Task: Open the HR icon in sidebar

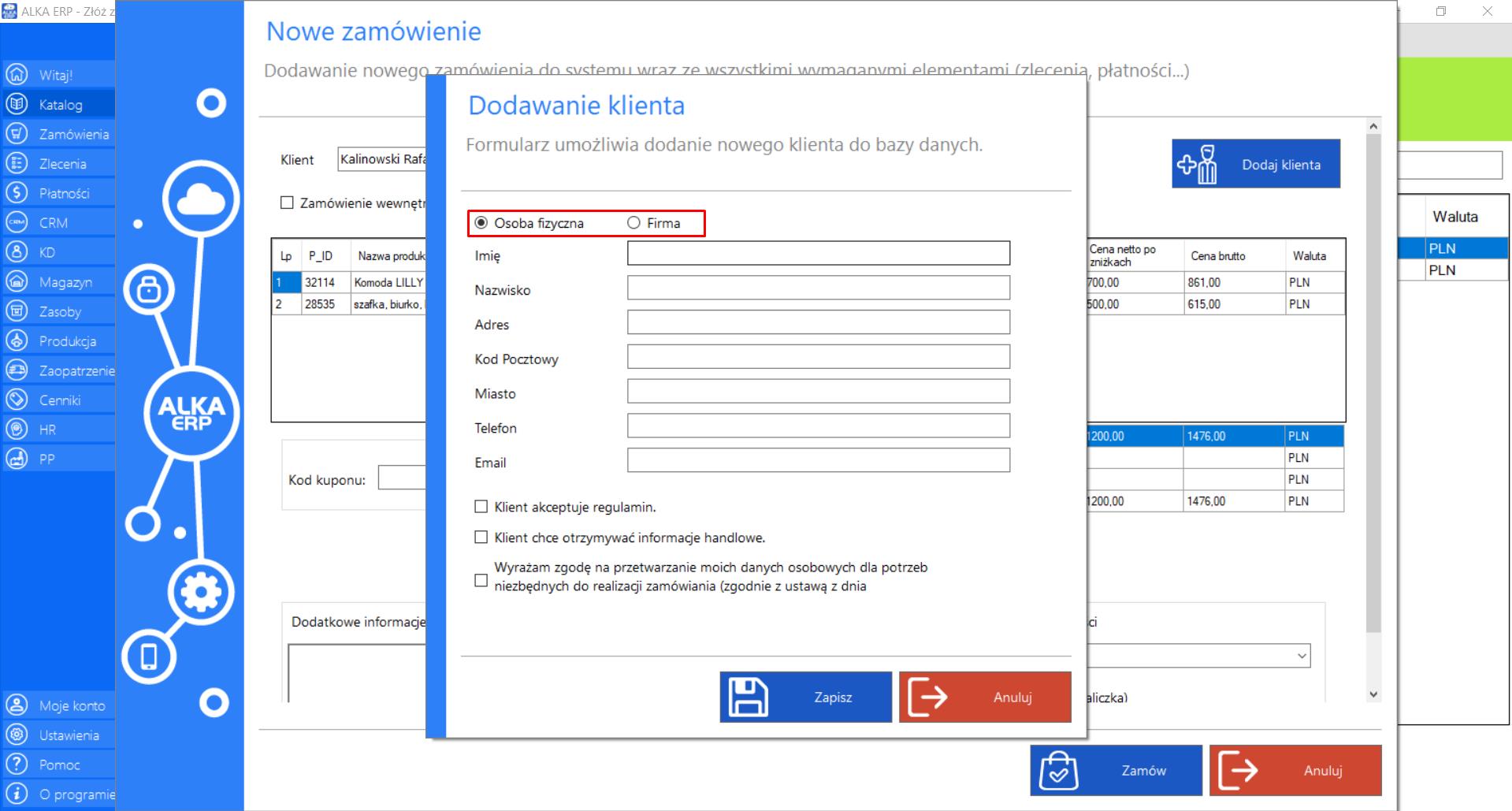Action: point(17,430)
